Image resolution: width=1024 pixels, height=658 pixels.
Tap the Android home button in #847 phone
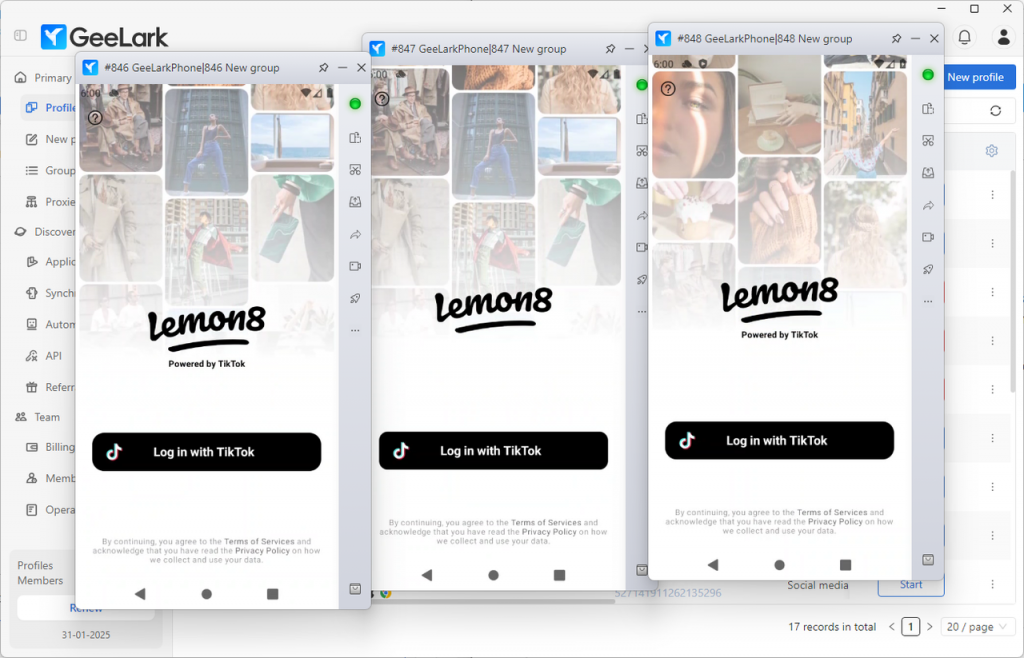pos(493,575)
